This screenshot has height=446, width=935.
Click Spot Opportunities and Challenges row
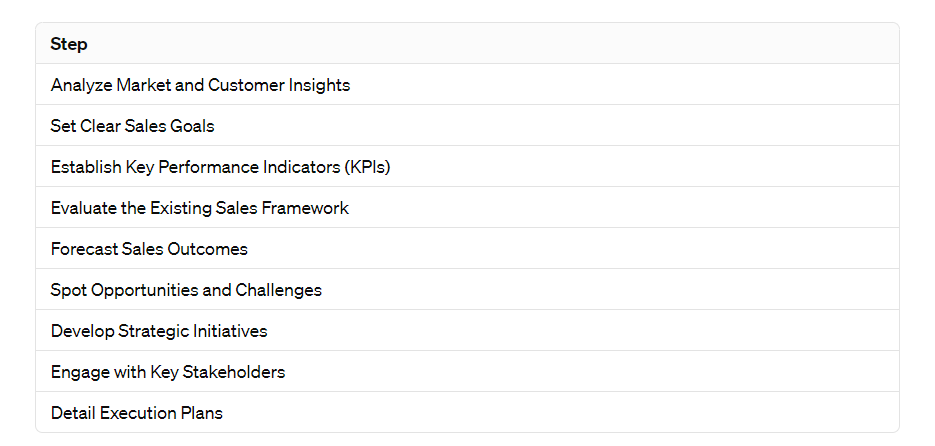tap(467, 290)
